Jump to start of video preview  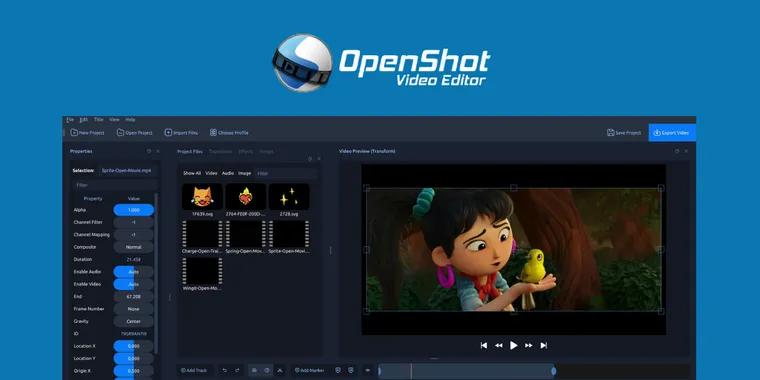tap(484, 345)
